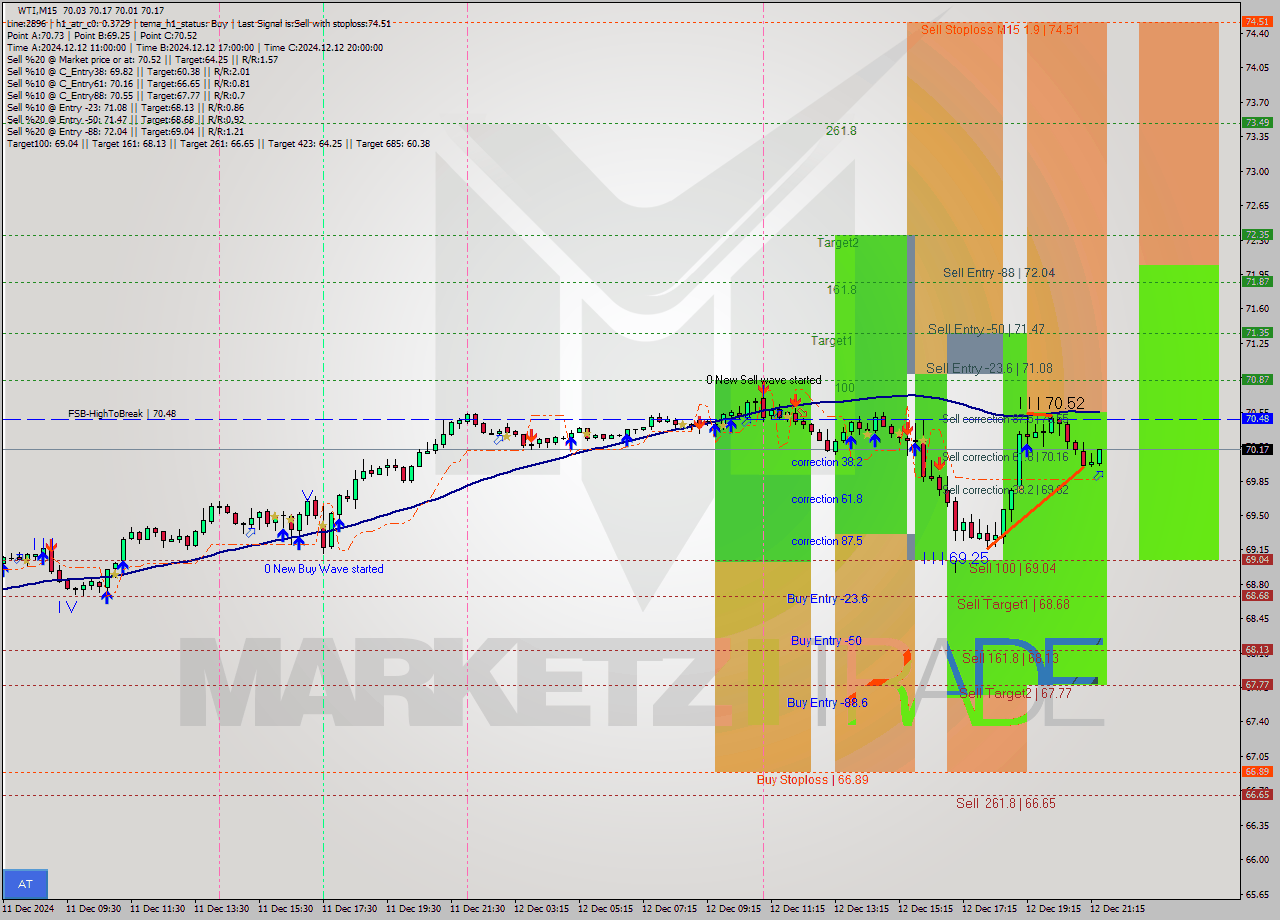Screen dimensions: 1280x920
Task: Click the current price tag 70.17
Action: tap(1257, 449)
